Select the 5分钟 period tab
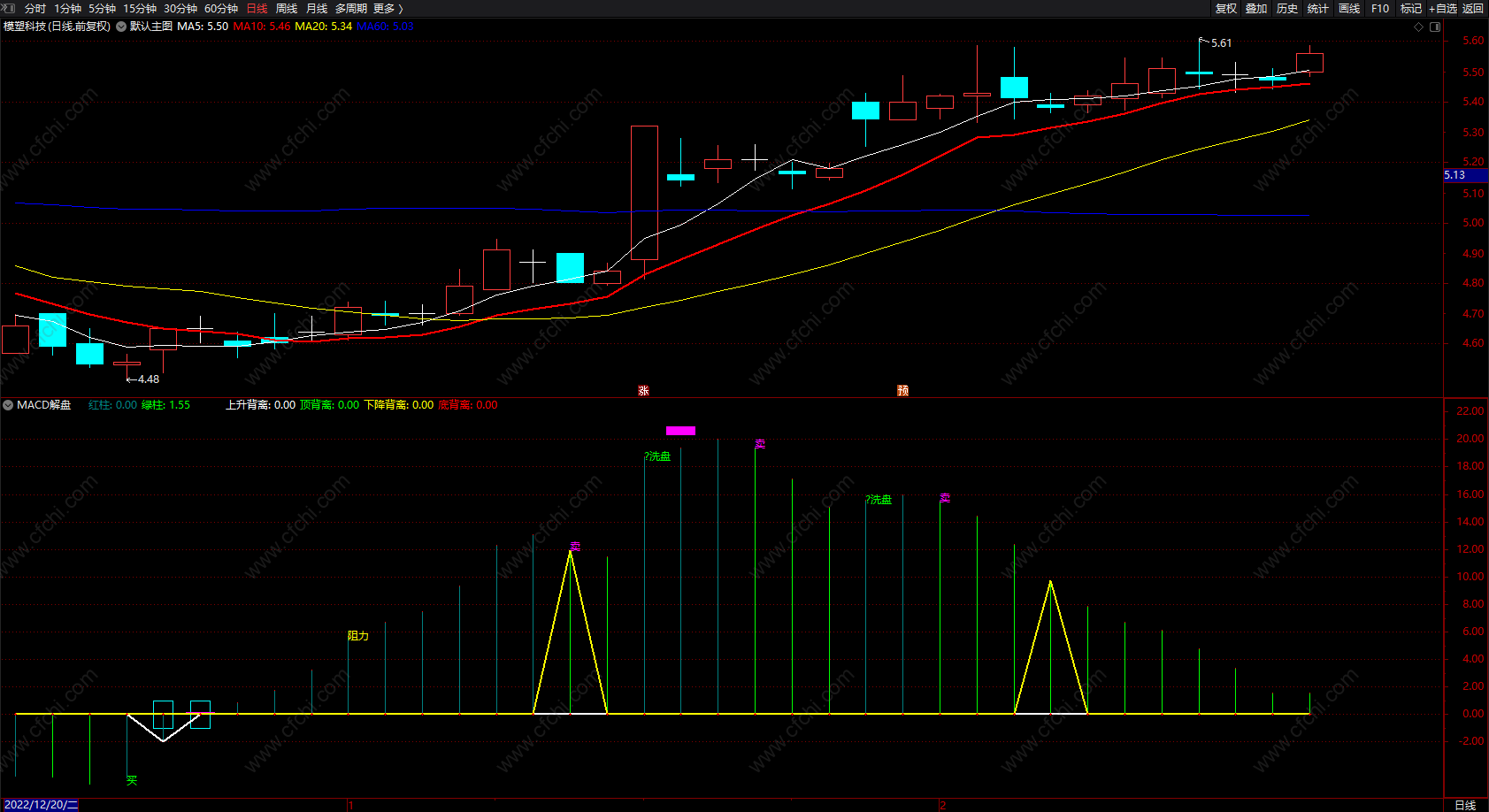The image size is (1489, 812). point(102,8)
